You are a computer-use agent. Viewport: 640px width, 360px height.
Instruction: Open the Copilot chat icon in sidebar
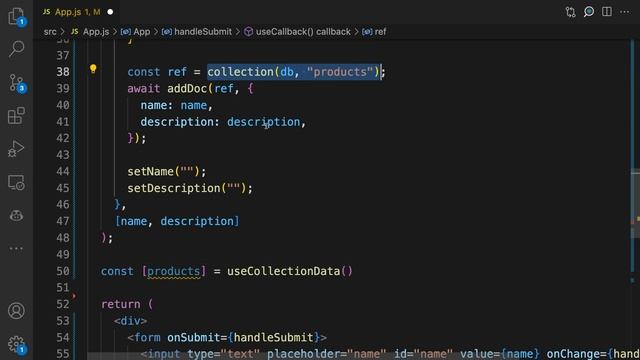pos(16,215)
